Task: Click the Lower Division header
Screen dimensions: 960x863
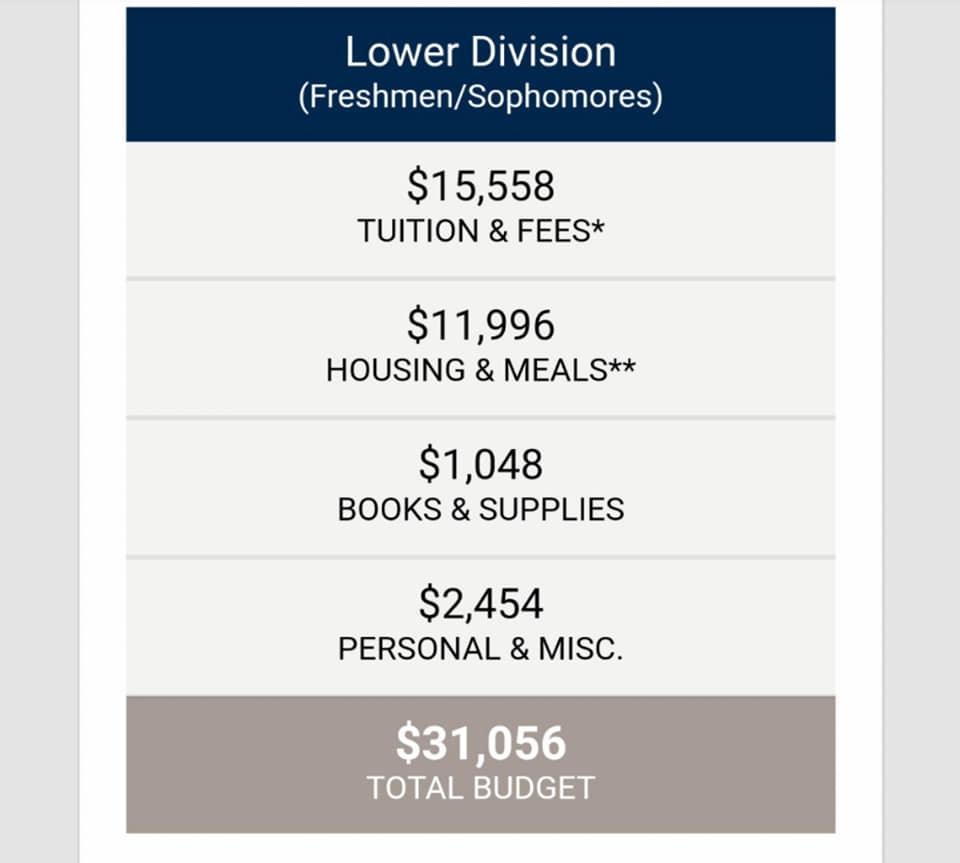Action: pos(481,52)
